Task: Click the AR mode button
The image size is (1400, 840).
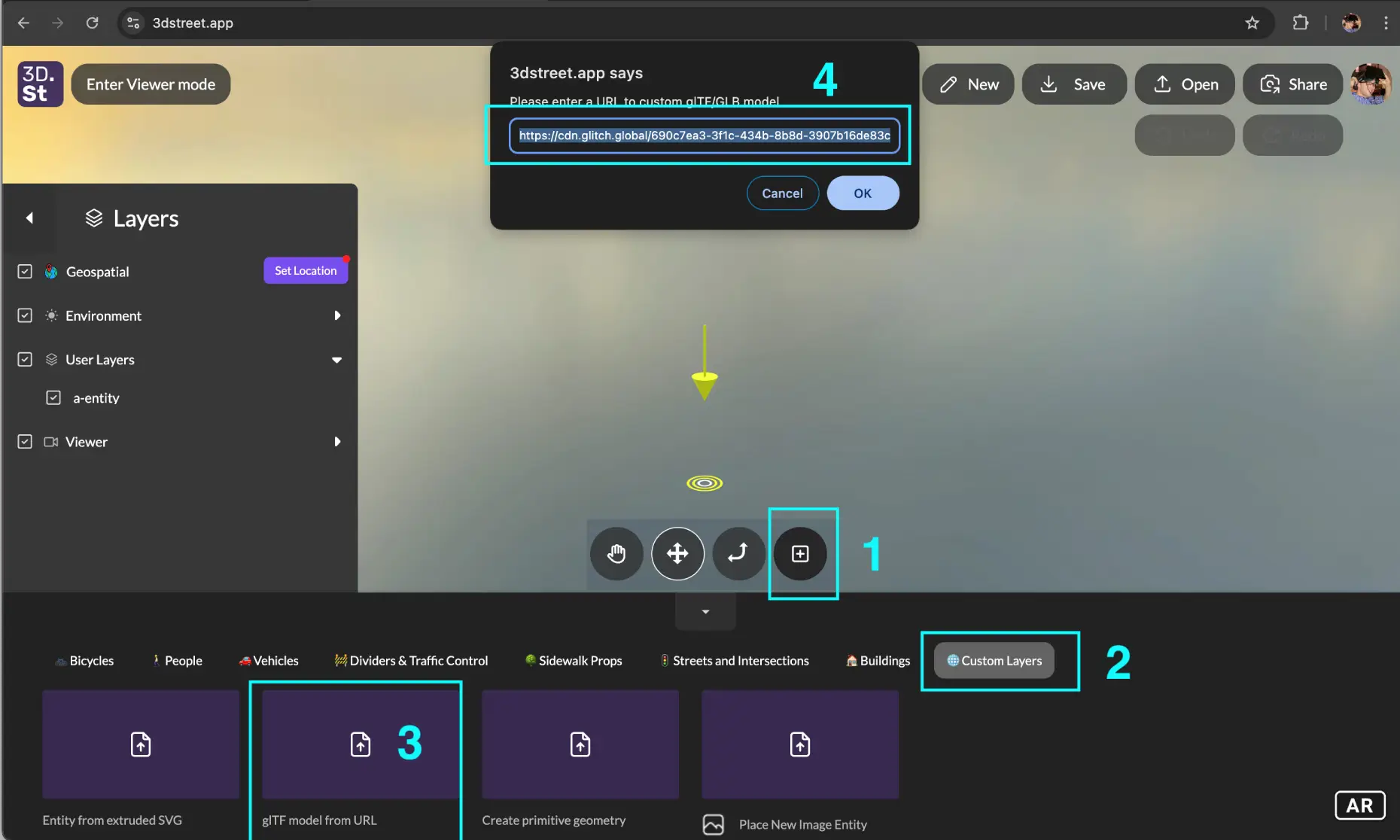Action: click(1359, 805)
